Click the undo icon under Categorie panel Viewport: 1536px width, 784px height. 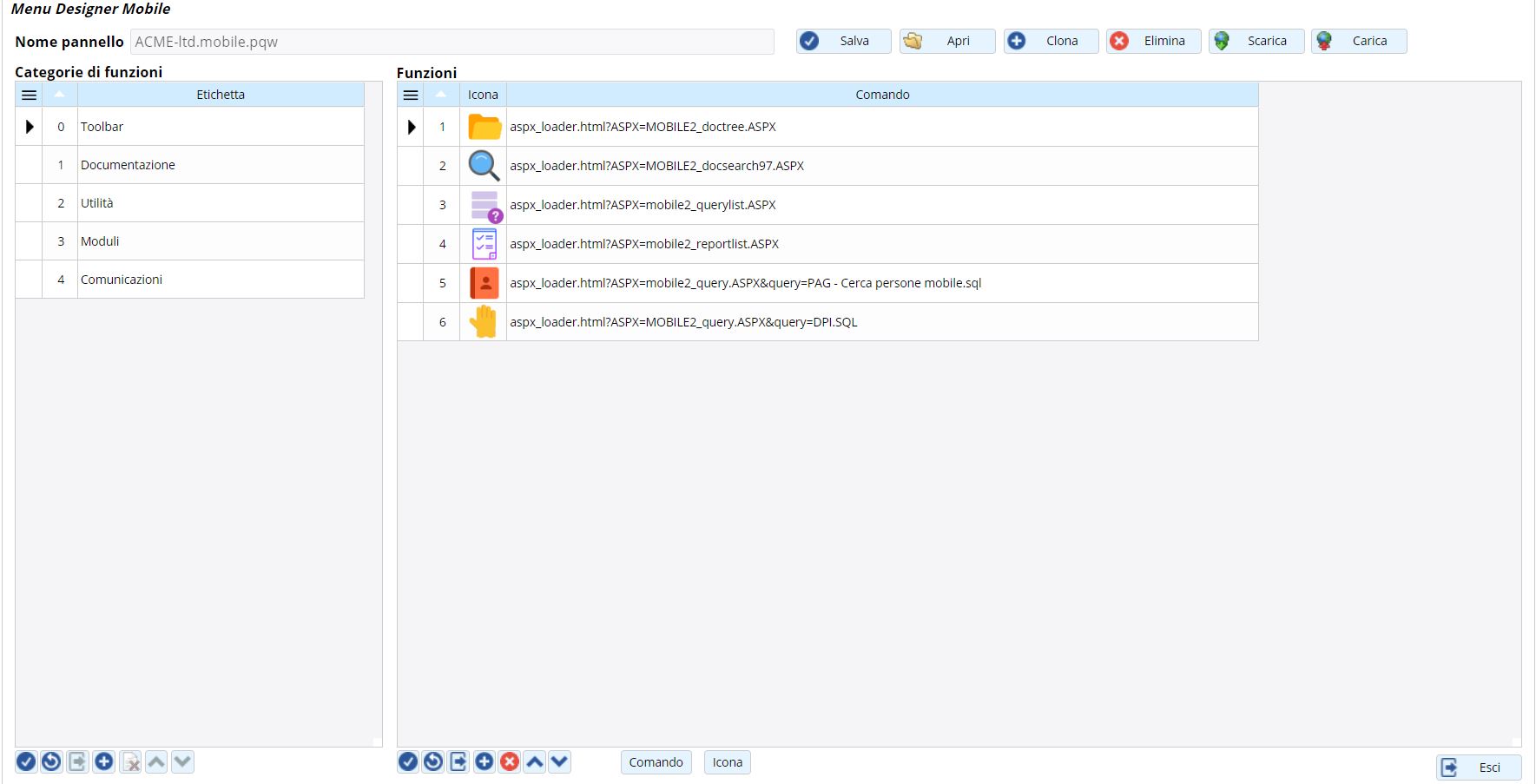click(52, 762)
